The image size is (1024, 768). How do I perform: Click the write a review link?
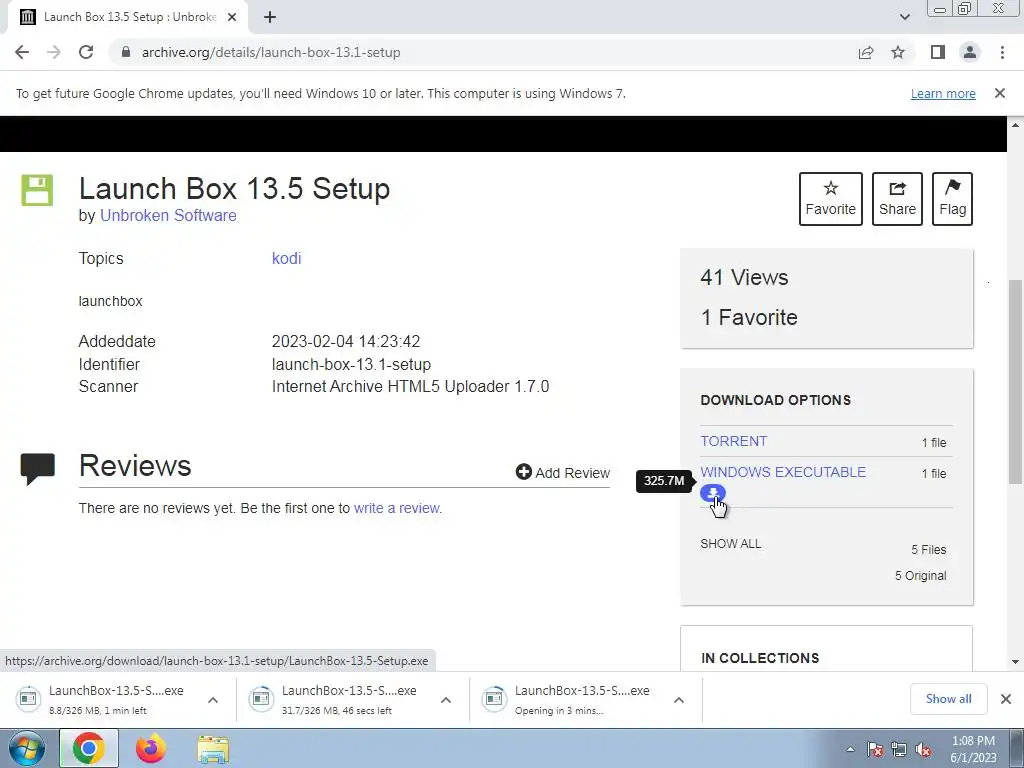[x=398, y=508]
